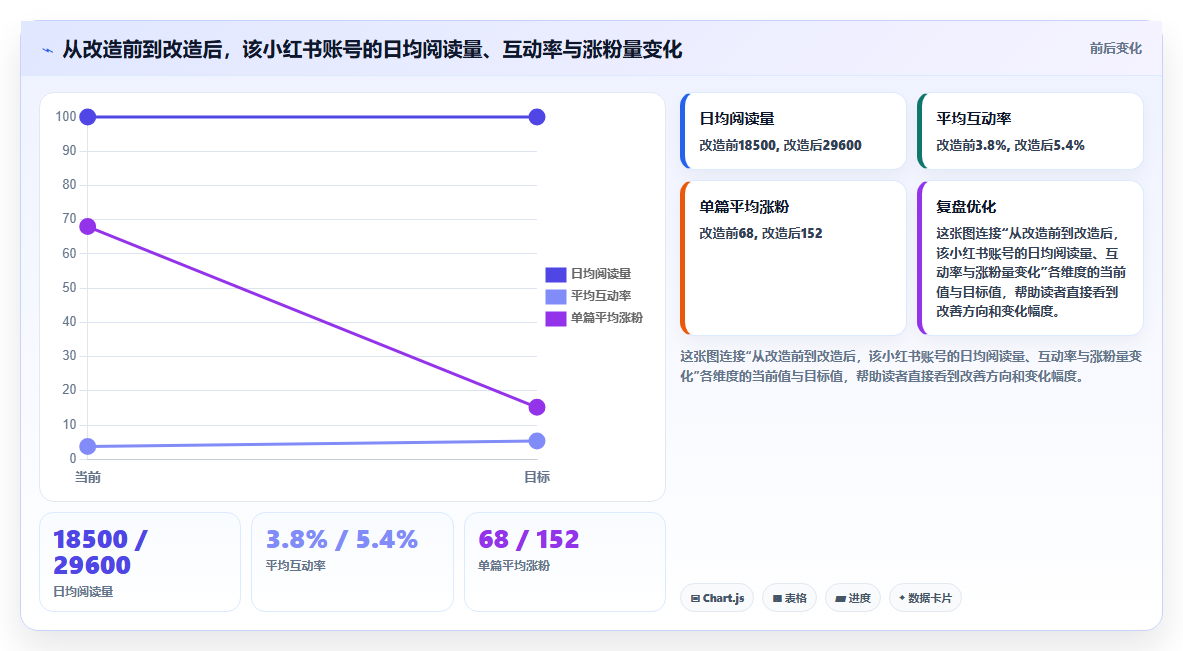Click the lightning icon beside the title

[x=48, y=51]
